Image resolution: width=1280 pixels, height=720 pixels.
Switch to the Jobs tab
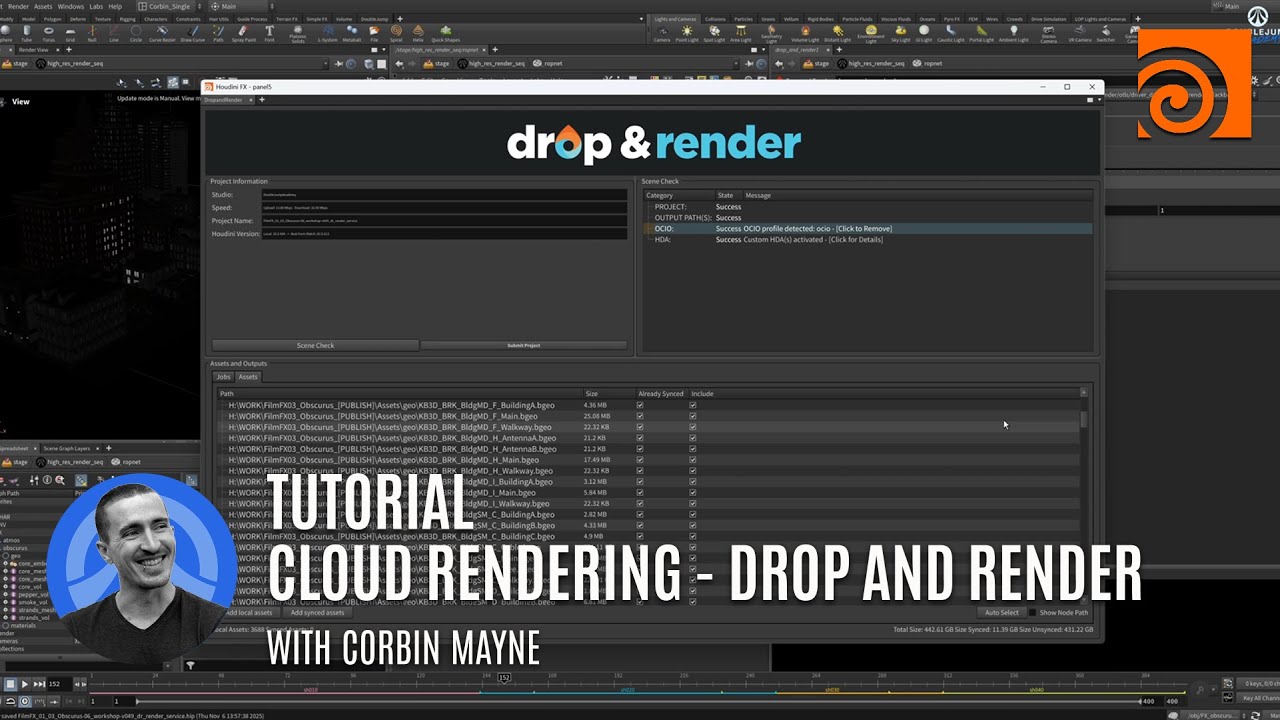(224, 377)
